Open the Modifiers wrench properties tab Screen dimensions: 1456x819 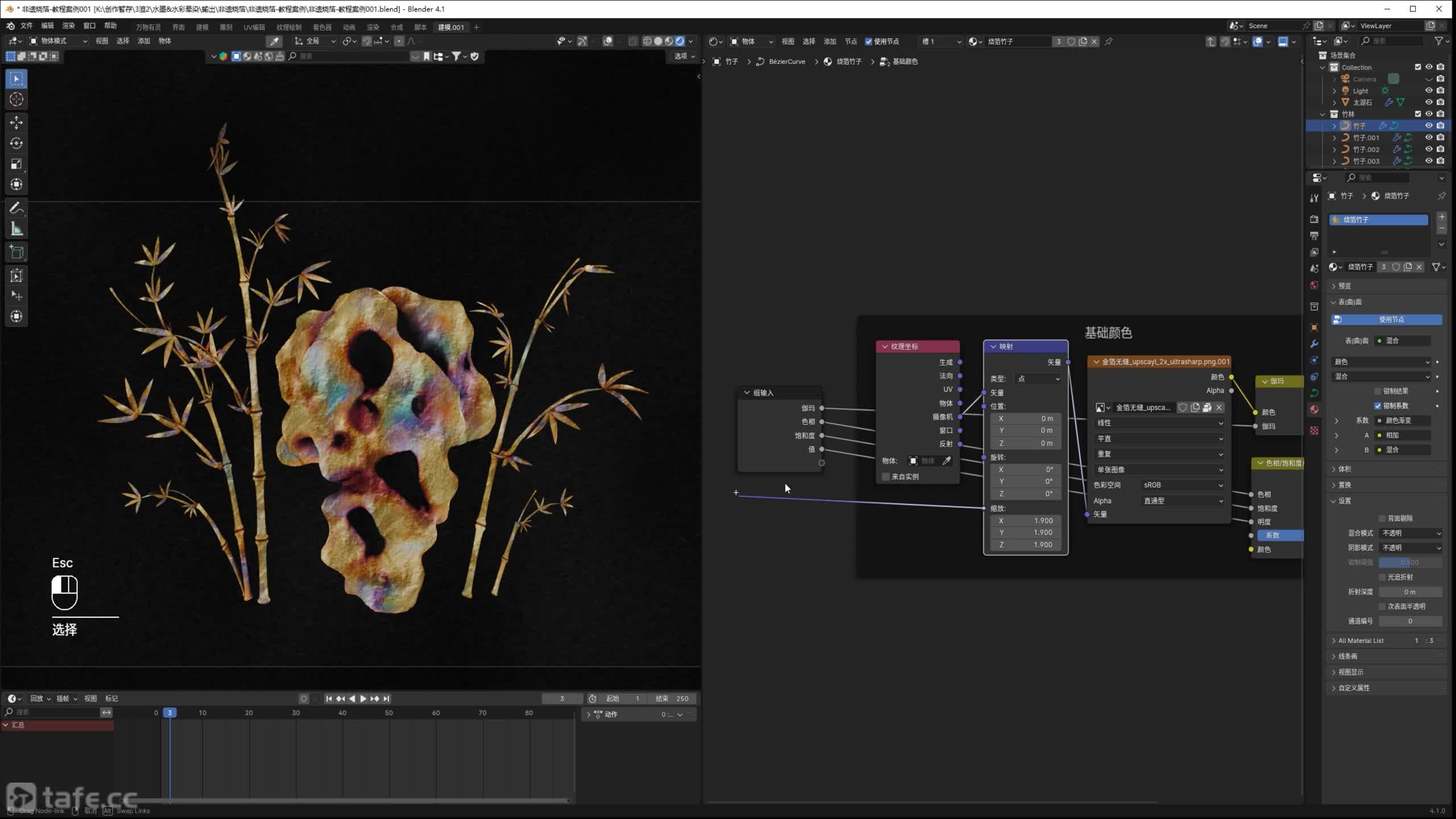pyautogui.click(x=1314, y=344)
